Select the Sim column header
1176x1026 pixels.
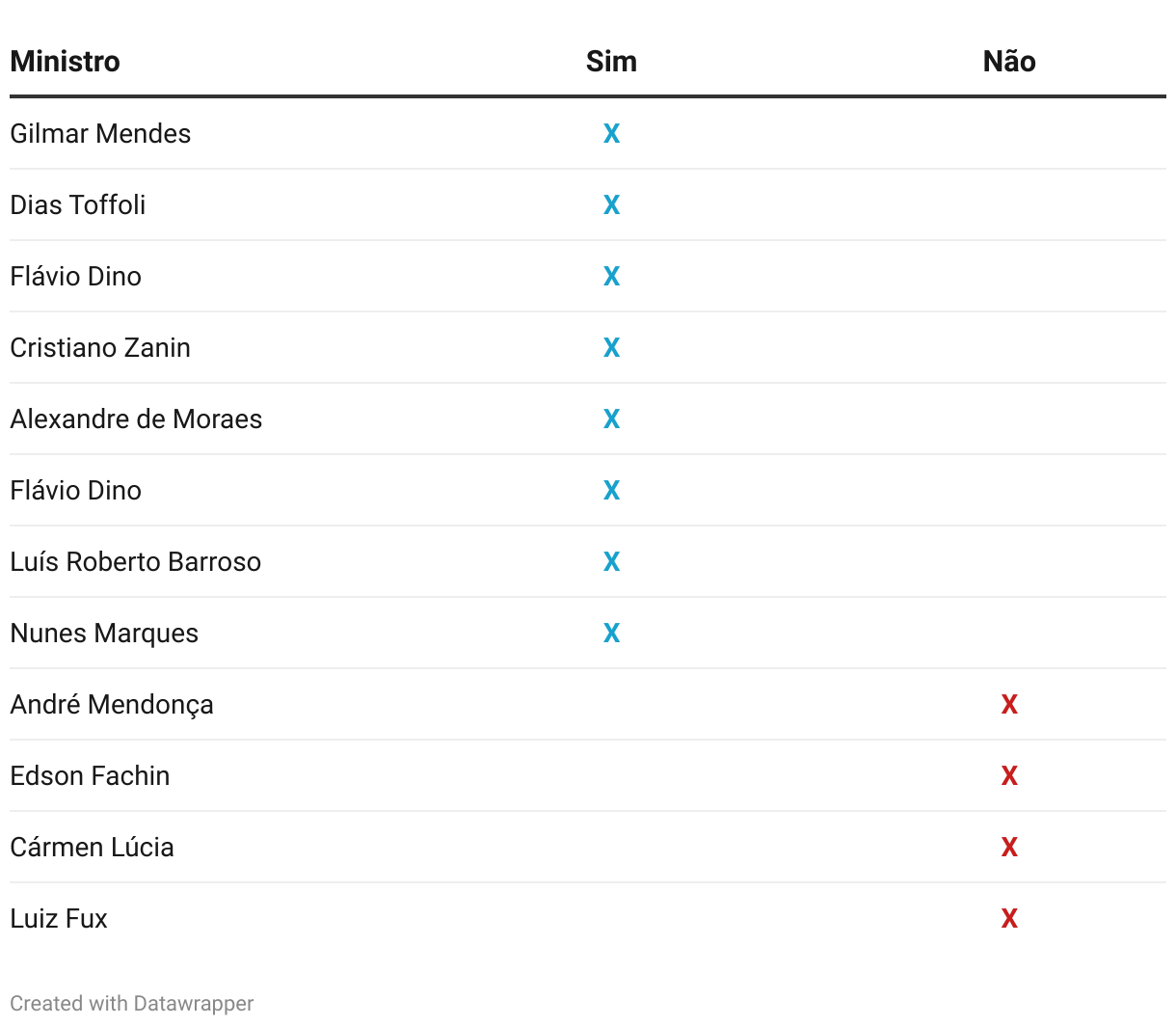pyautogui.click(x=611, y=62)
